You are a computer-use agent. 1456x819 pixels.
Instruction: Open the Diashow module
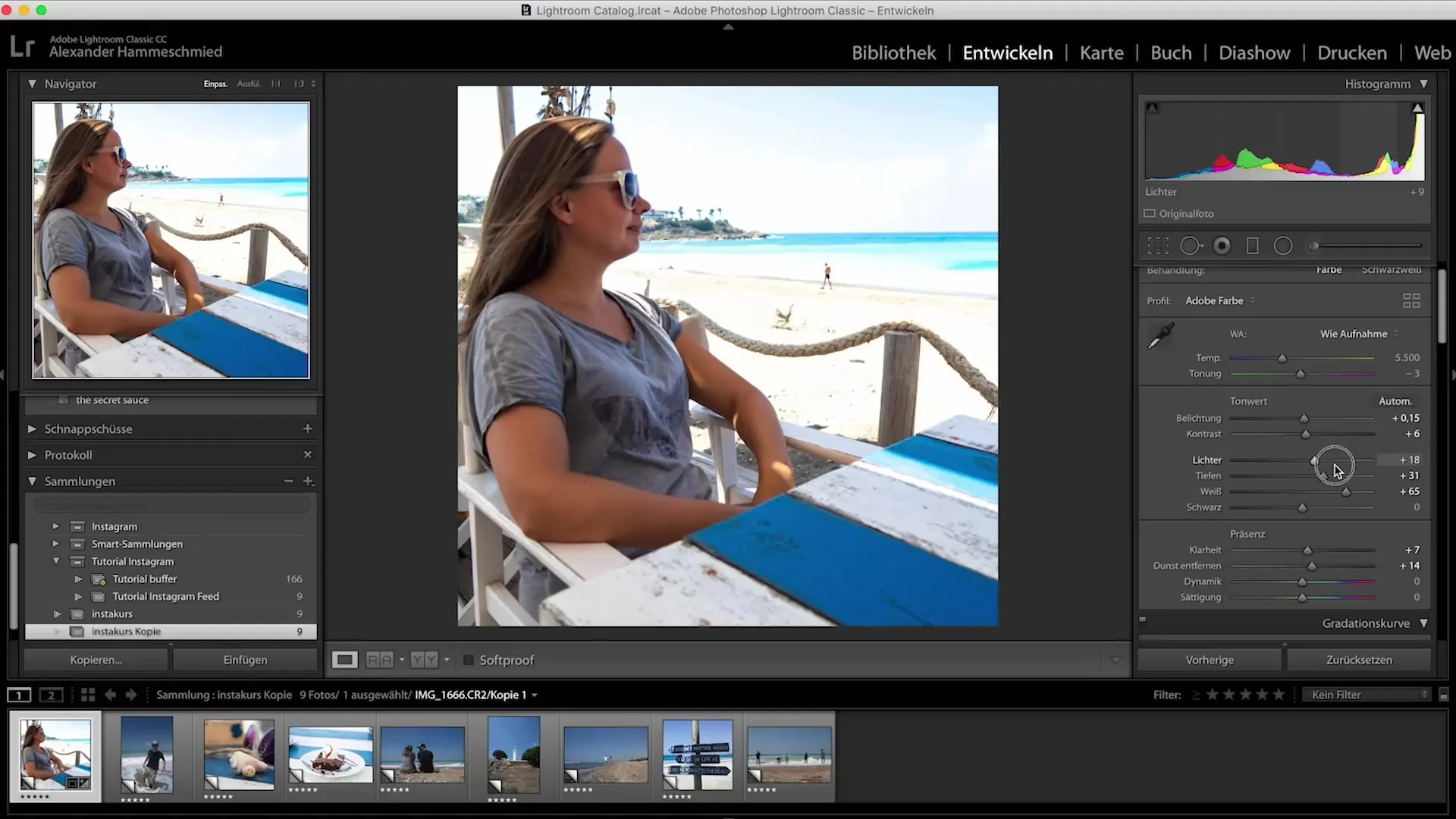coord(1254,53)
